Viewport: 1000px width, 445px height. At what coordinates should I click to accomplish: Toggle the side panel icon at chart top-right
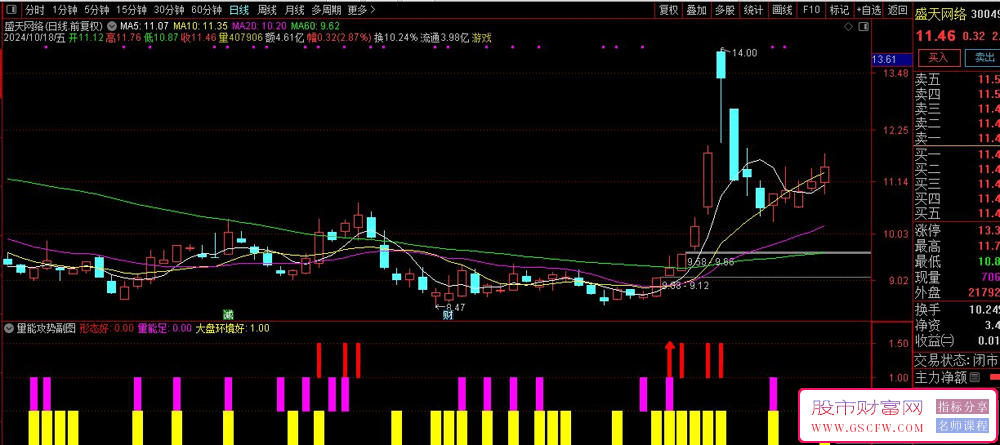(862, 27)
